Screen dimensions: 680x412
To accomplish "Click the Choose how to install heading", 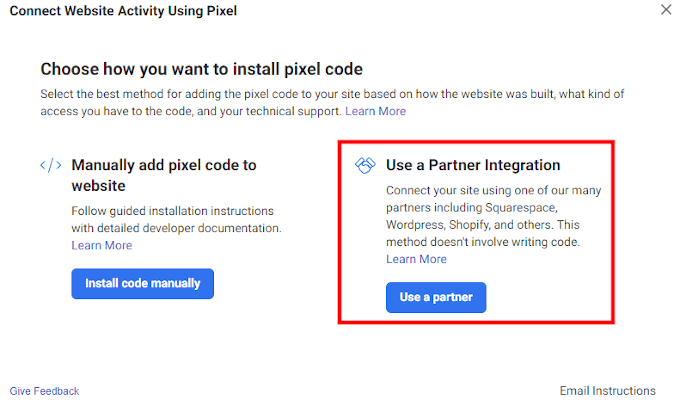I will (201, 69).
